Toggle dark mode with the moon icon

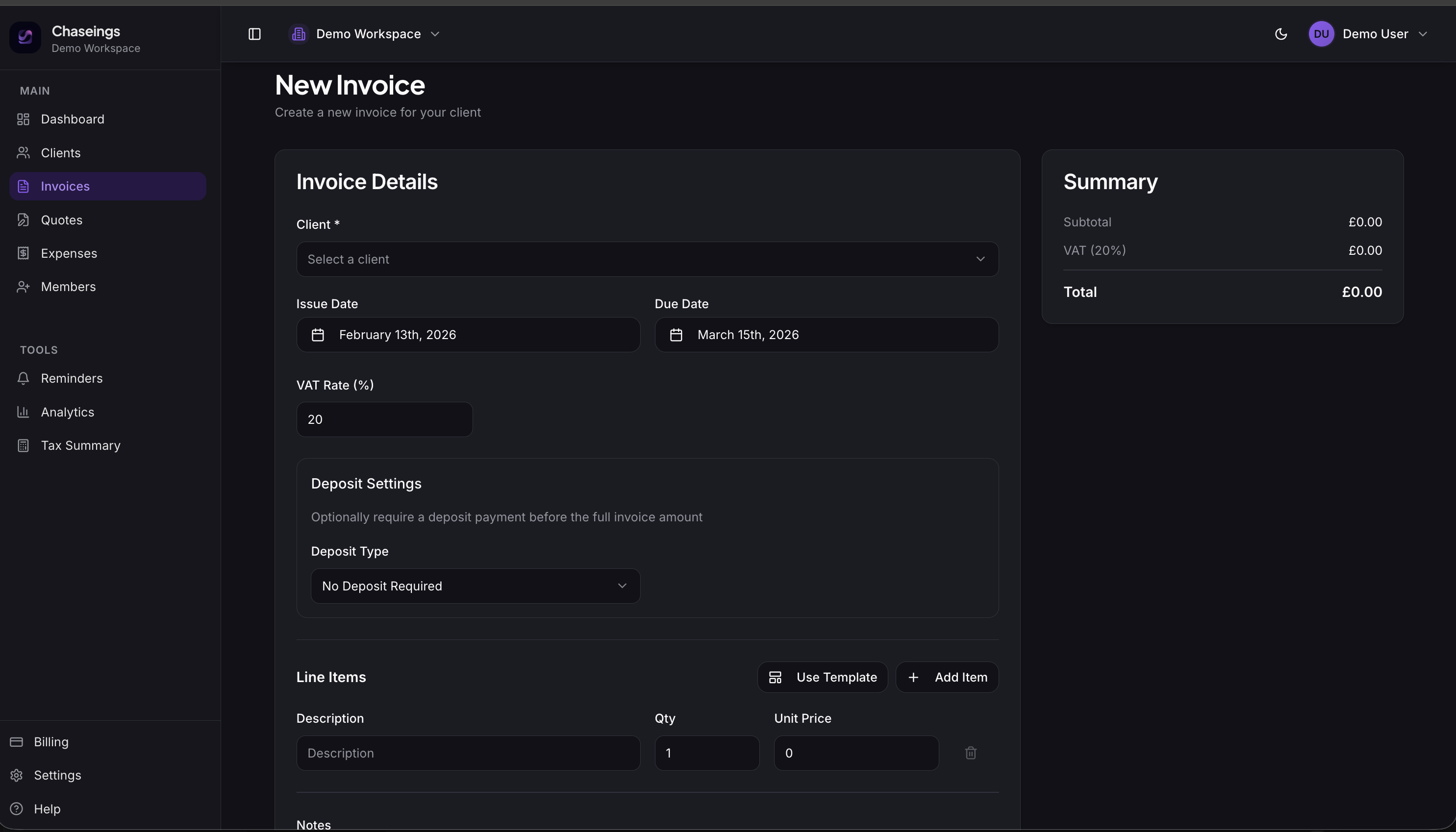1280,34
